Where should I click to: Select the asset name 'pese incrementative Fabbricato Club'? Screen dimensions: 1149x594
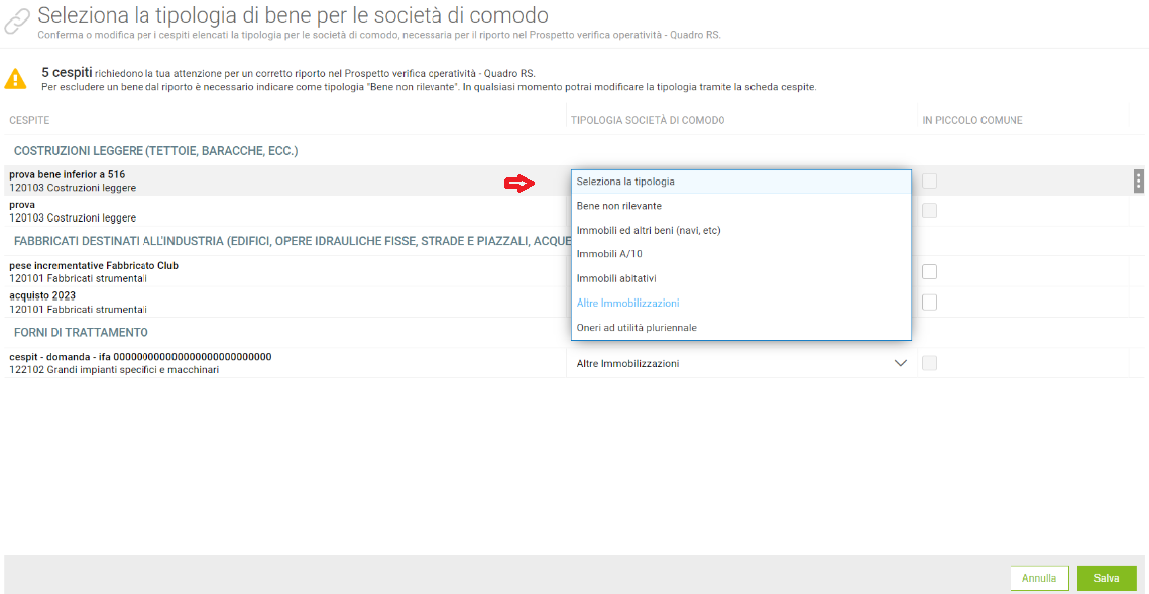click(94, 265)
